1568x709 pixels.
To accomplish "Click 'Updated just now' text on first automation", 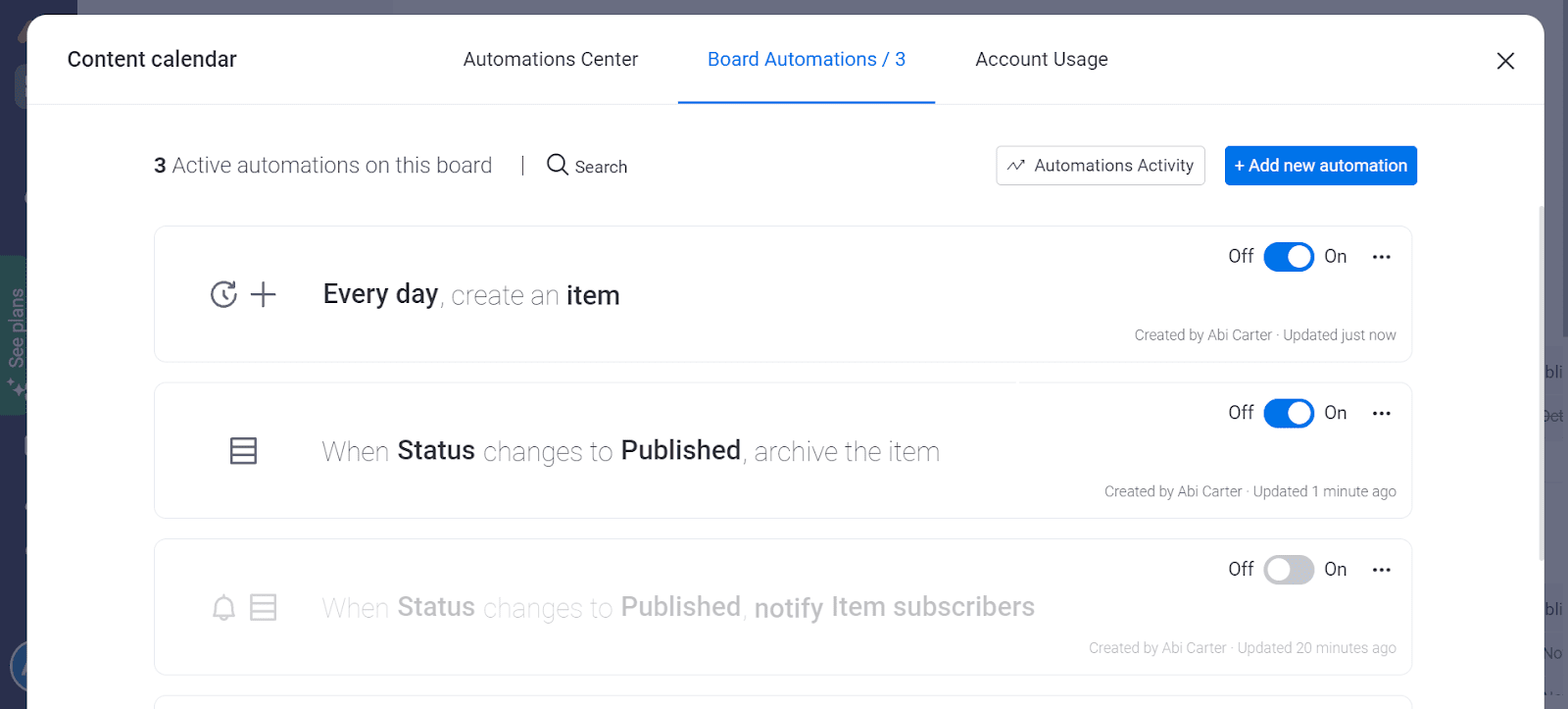I will coord(1340,335).
